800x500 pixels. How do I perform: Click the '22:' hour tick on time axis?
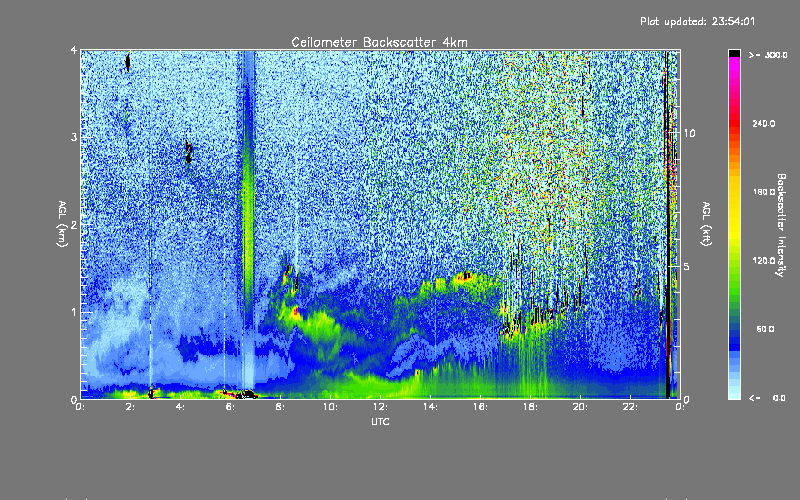[x=630, y=407]
